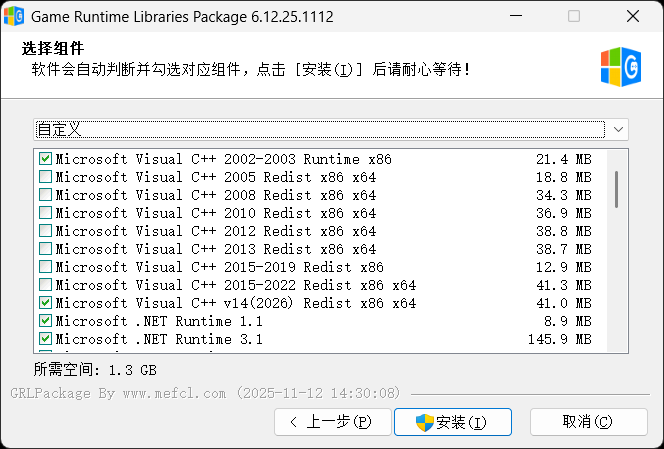Image resolution: width=664 pixels, height=449 pixels.
Task: Go back with 上一步(P) button
Action: tap(332, 422)
